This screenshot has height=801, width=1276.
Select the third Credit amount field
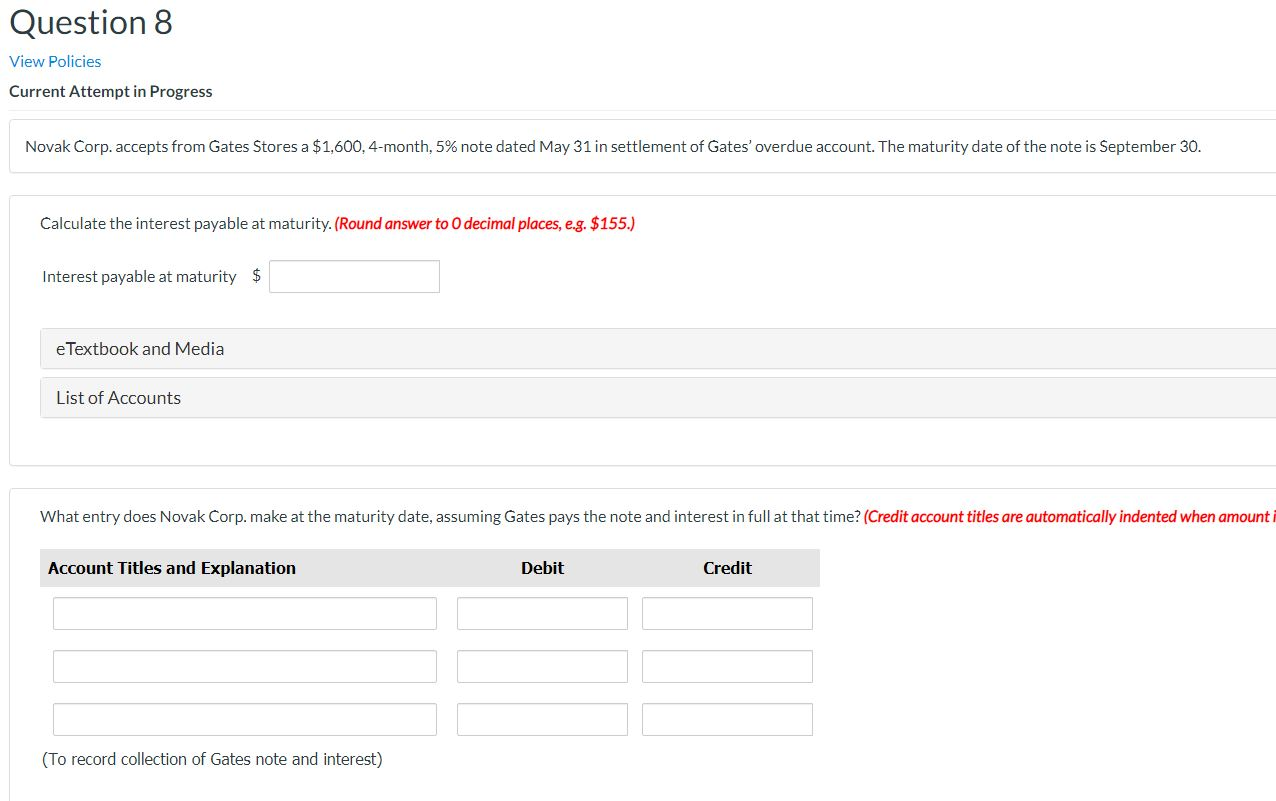727,719
